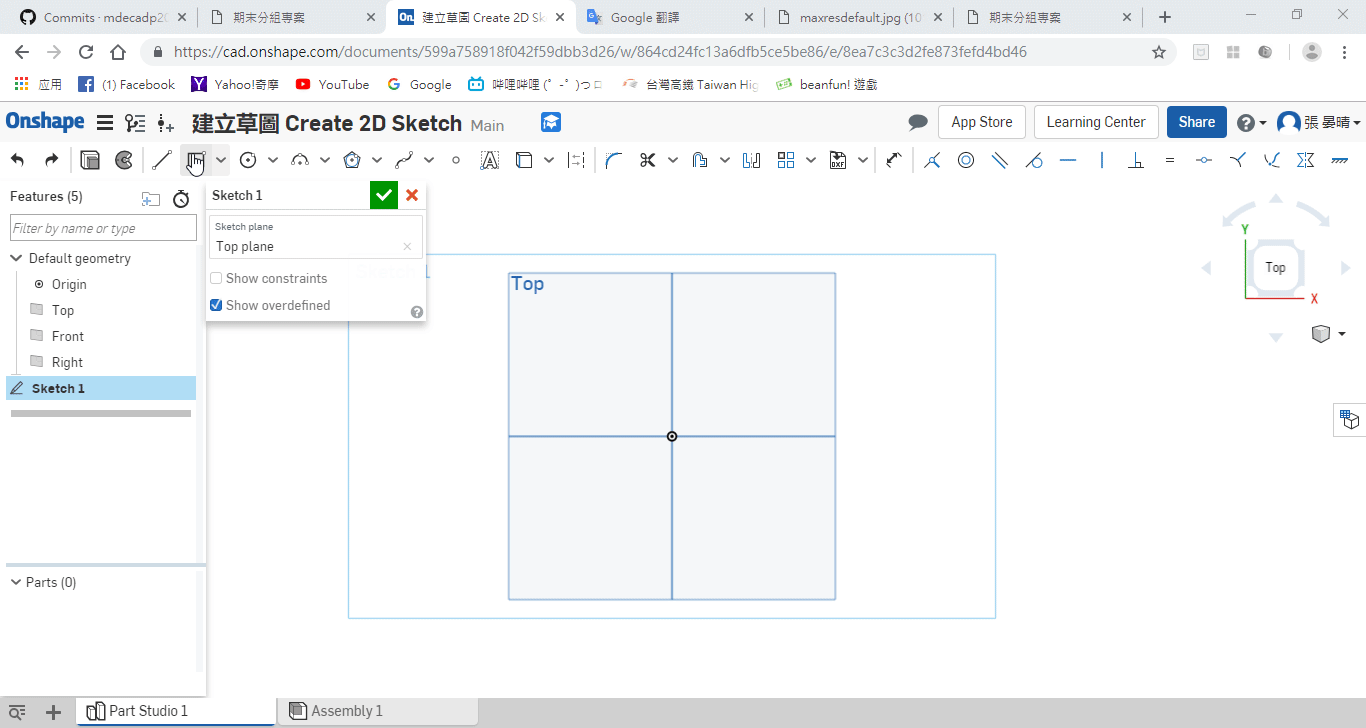The width and height of the screenshot is (1366, 728).
Task: Toggle the Construction geometry tool
Action: tap(576, 160)
